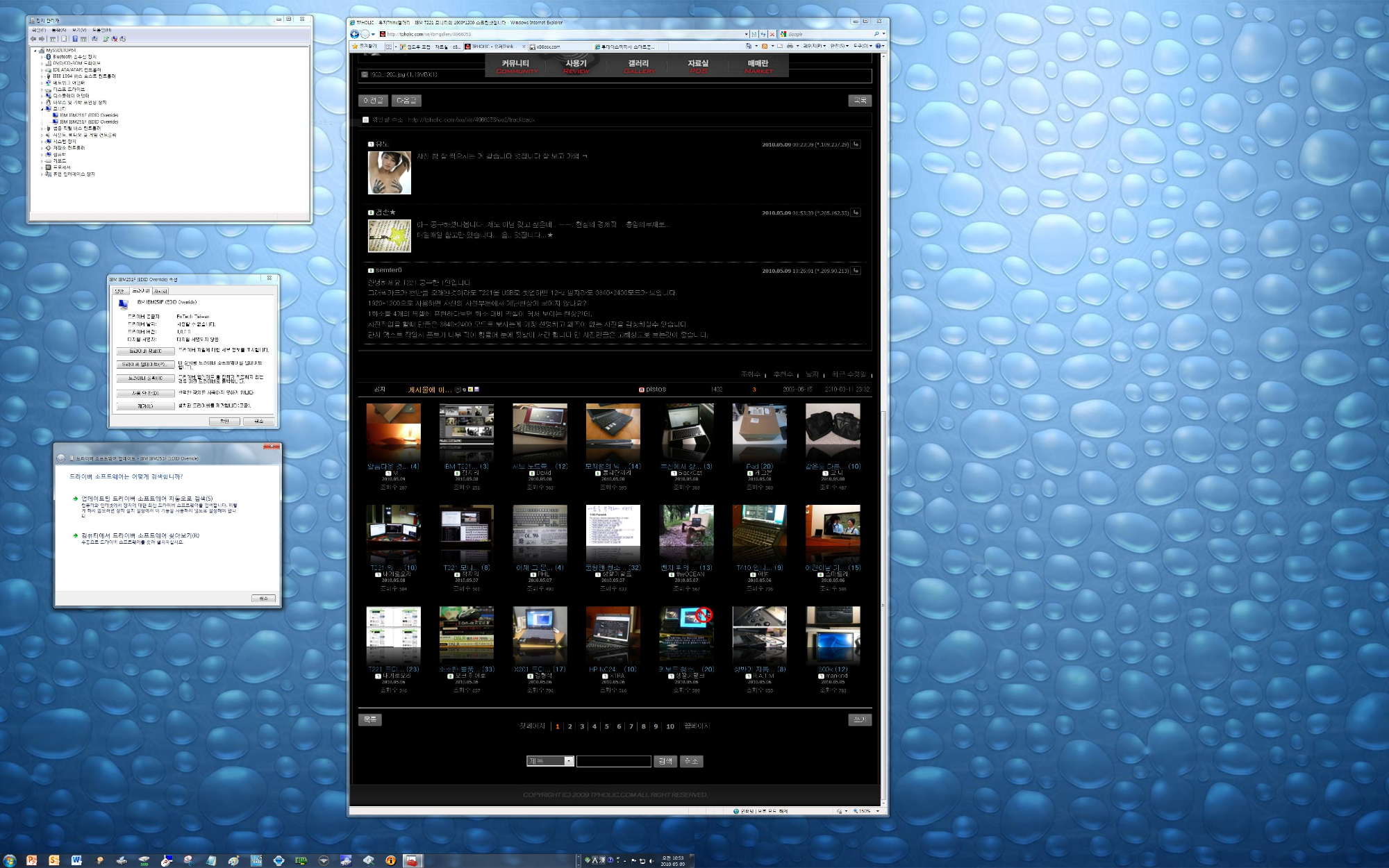Screen dimensions: 1389x868
Task: Click Help icon in Device Manager toolbar
Action: coord(75,39)
